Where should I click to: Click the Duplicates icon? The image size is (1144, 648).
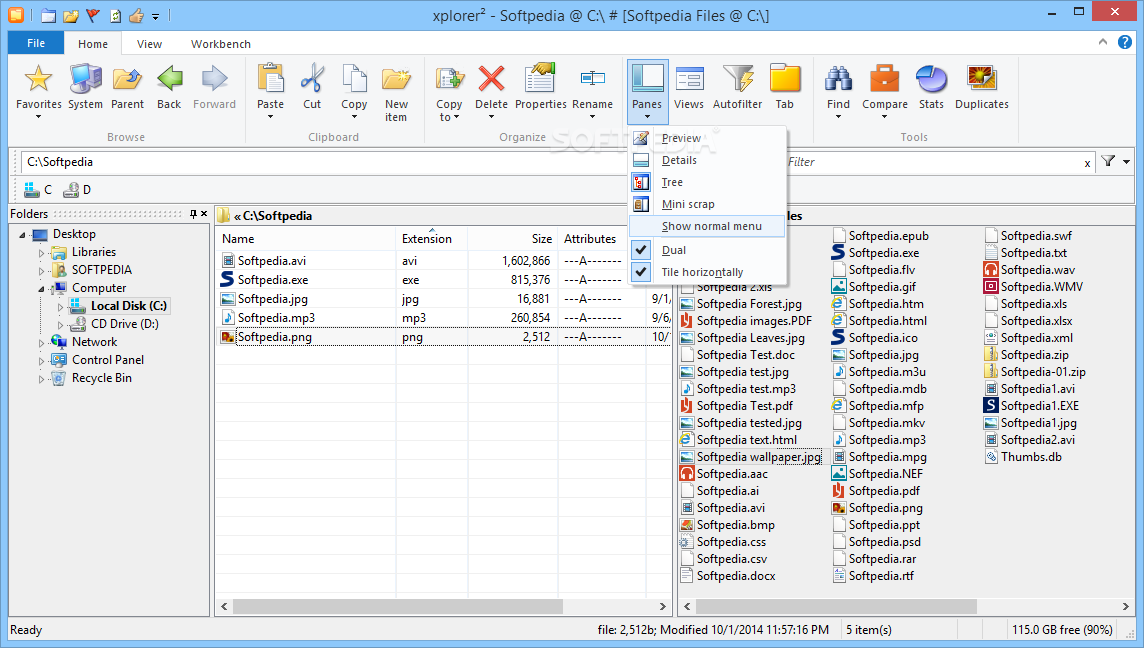pyautogui.click(x=982, y=79)
